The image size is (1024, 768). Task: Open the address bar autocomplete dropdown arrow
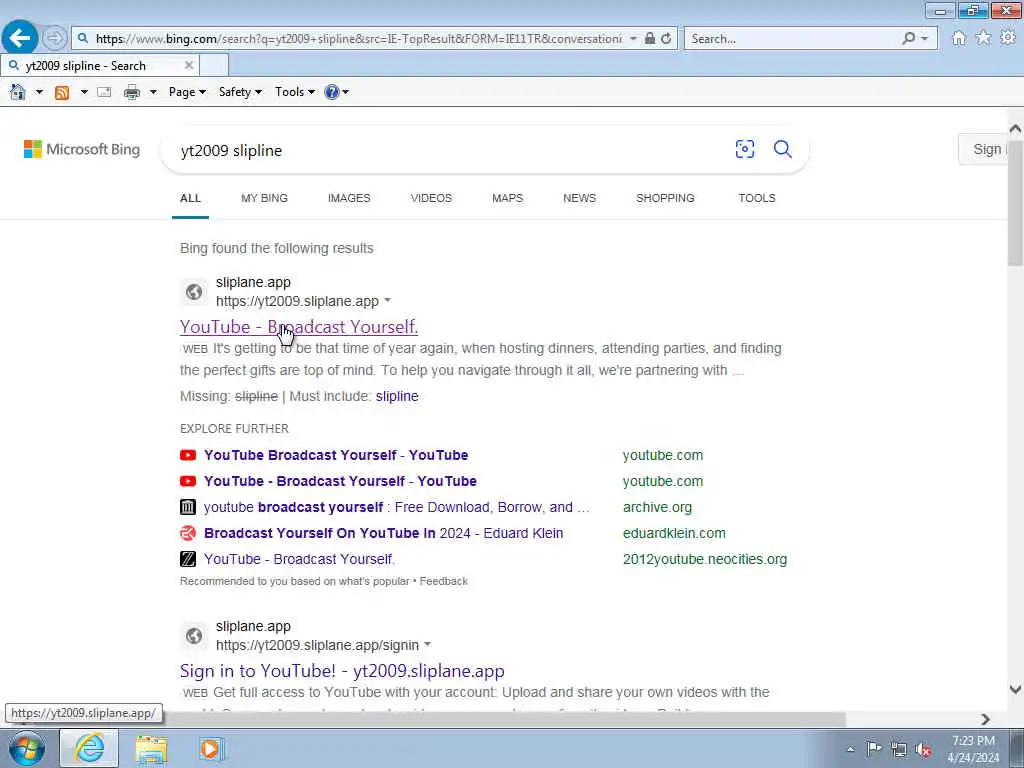633,39
